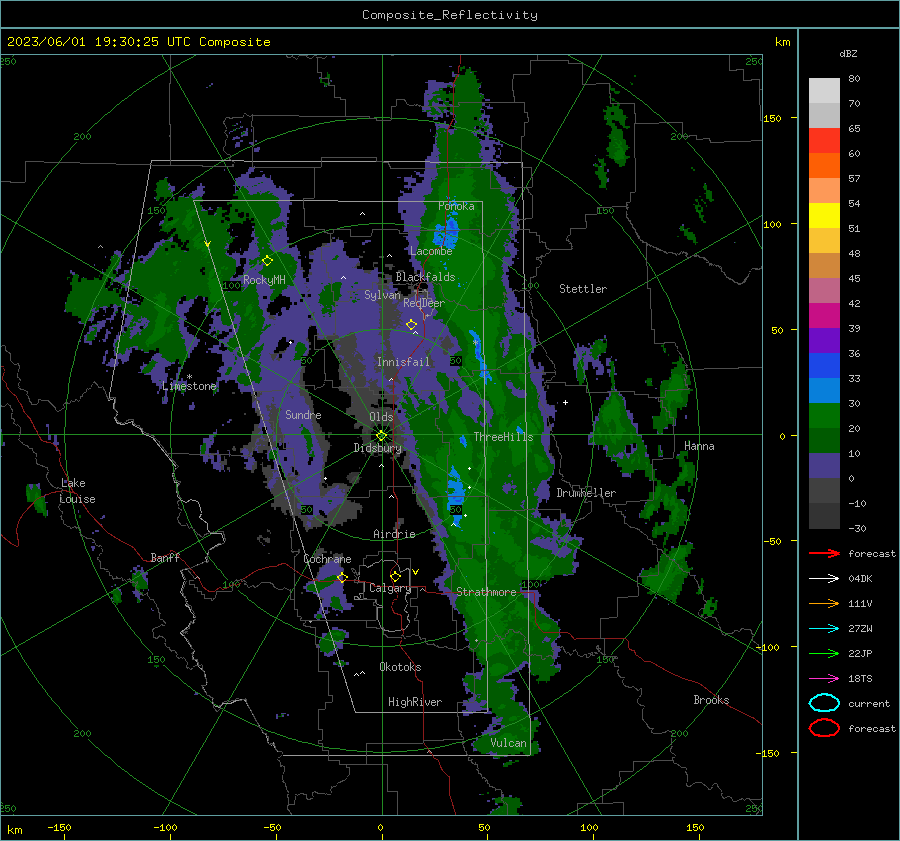Click the Blackfalds label
The height and width of the screenshot is (841, 900).
pos(425,277)
